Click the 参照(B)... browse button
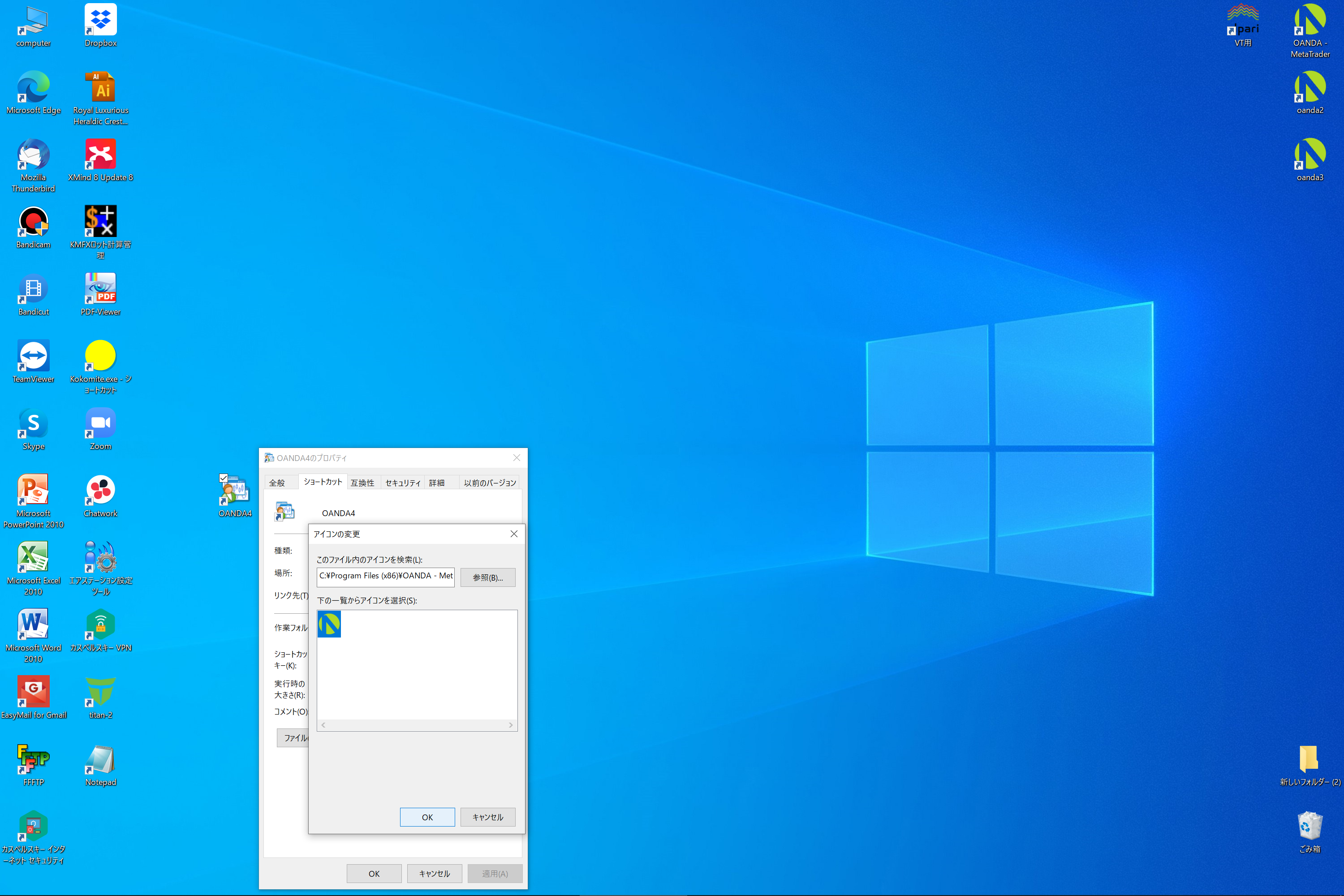 point(487,578)
